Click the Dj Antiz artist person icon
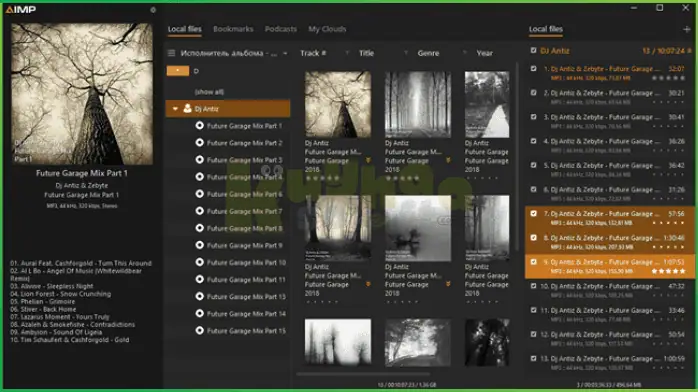Viewport: 698px width, 392px height. [x=187, y=109]
